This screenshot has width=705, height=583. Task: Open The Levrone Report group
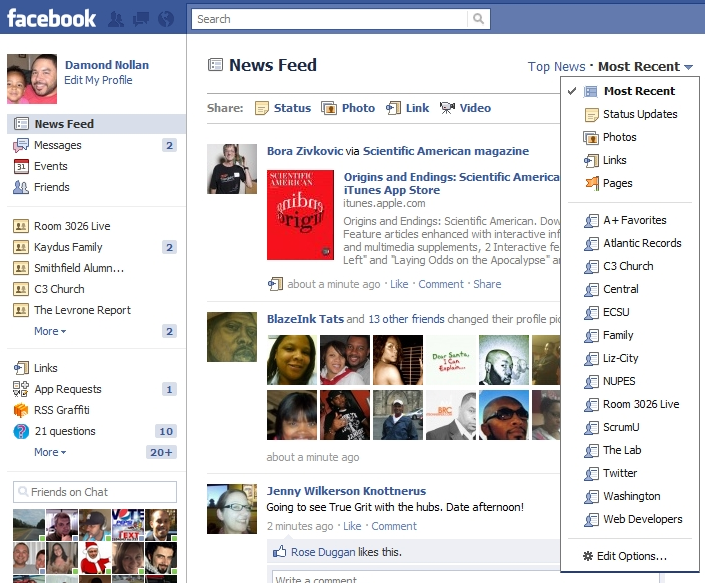click(x=82, y=310)
